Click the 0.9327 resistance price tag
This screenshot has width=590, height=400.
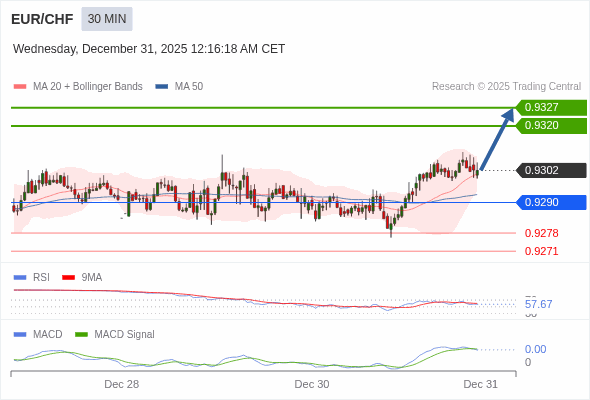click(551, 108)
